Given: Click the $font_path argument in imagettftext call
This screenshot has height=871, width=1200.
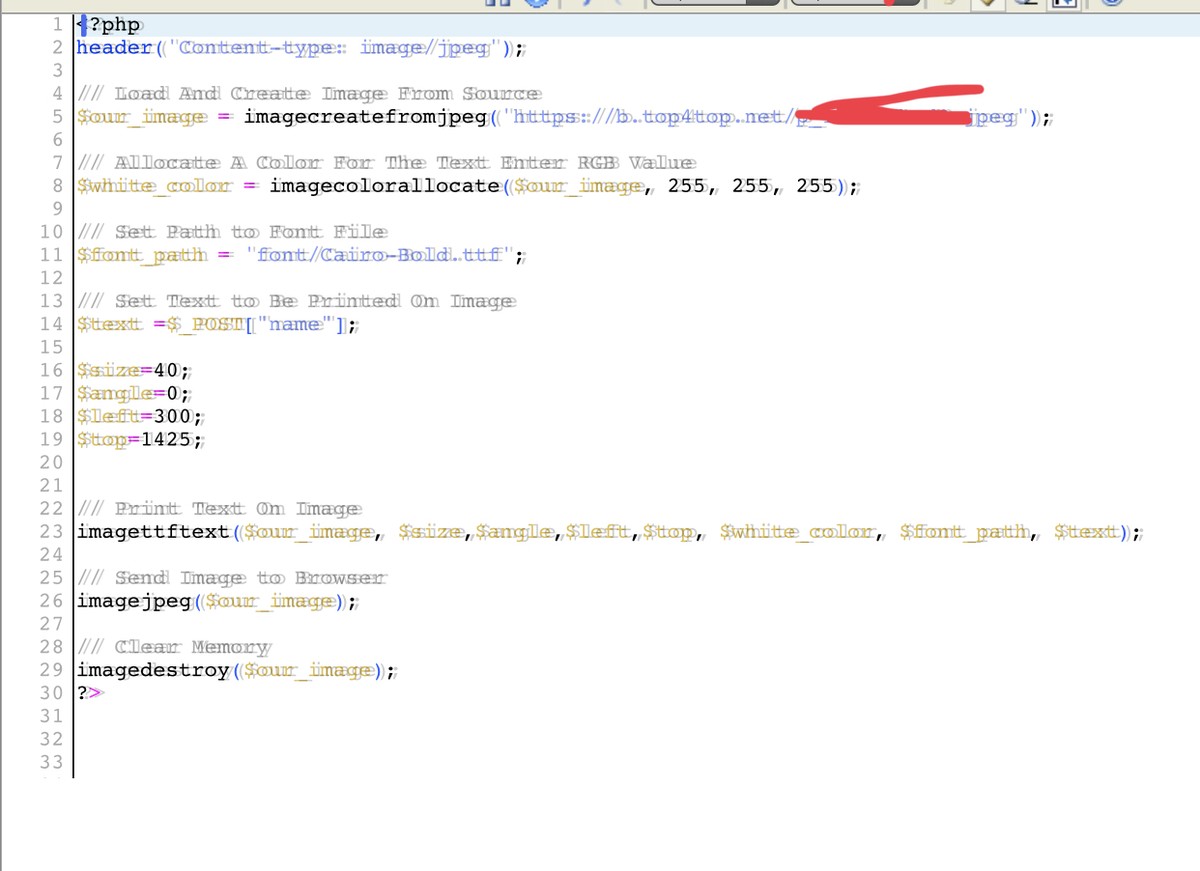Looking at the screenshot, I should (966, 531).
